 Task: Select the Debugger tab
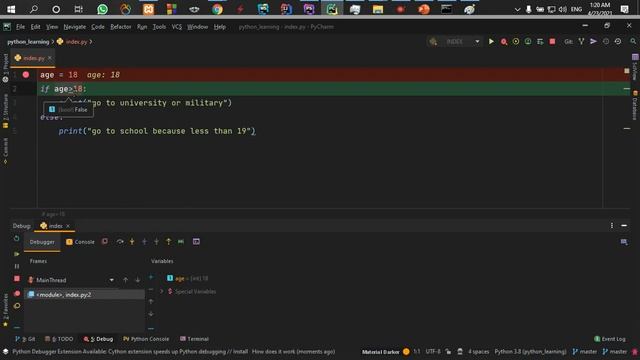coord(42,242)
